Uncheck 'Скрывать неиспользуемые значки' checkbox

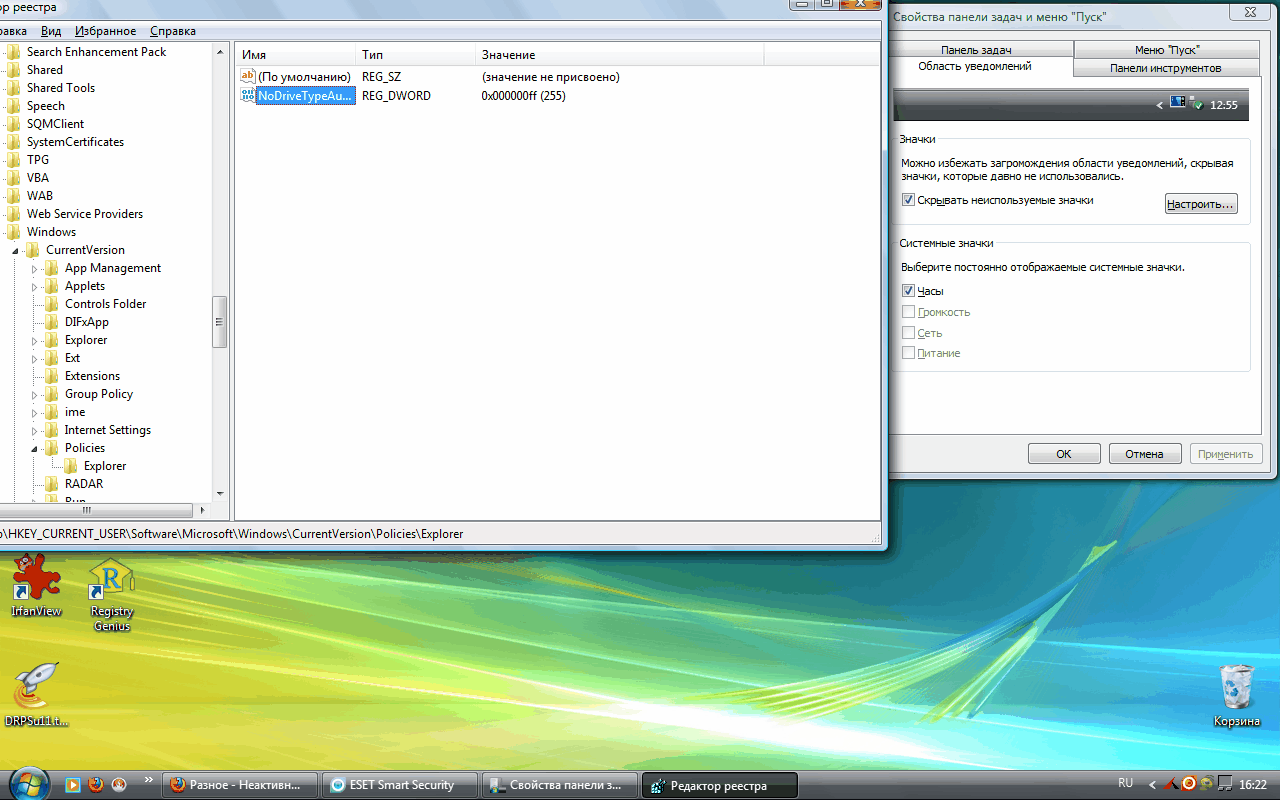[x=908, y=200]
